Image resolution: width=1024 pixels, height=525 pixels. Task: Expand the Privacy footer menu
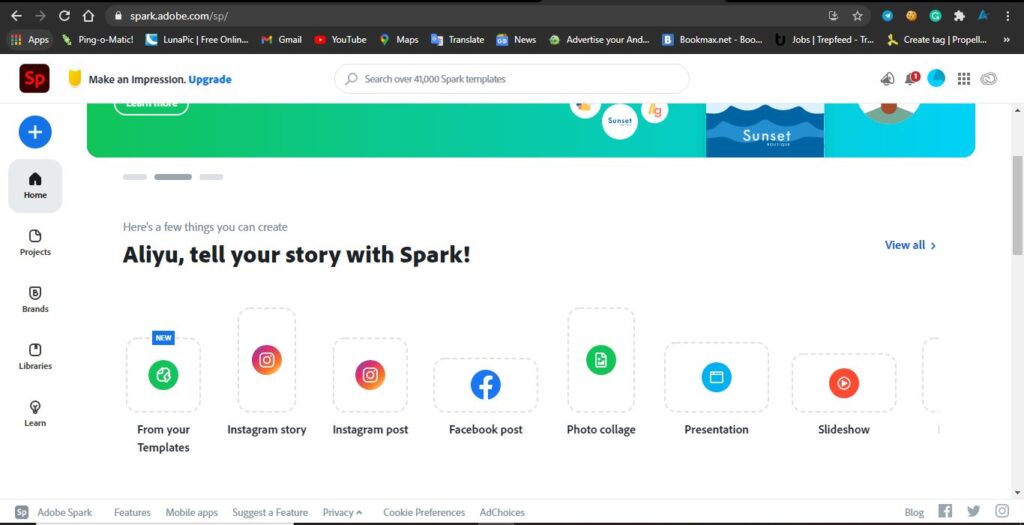click(x=342, y=513)
